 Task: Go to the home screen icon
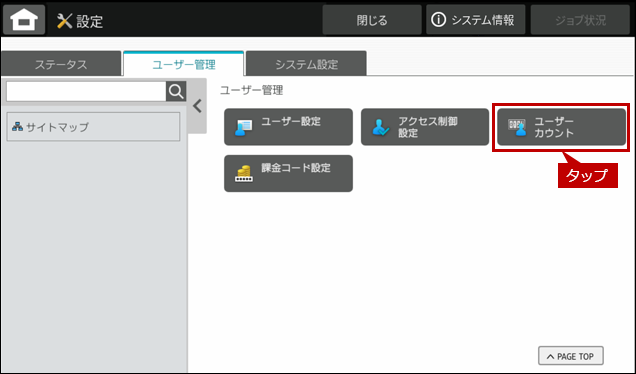[x=24, y=19]
